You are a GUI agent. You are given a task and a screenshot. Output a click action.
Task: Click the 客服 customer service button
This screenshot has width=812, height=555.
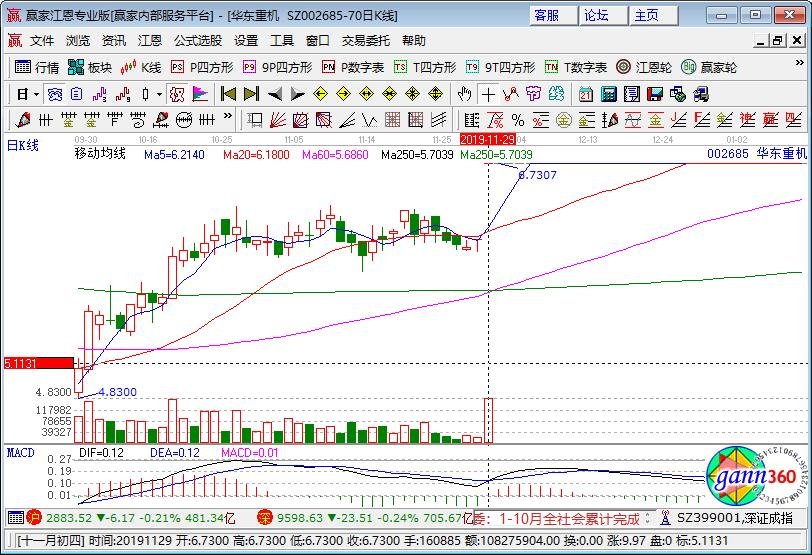(553, 15)
